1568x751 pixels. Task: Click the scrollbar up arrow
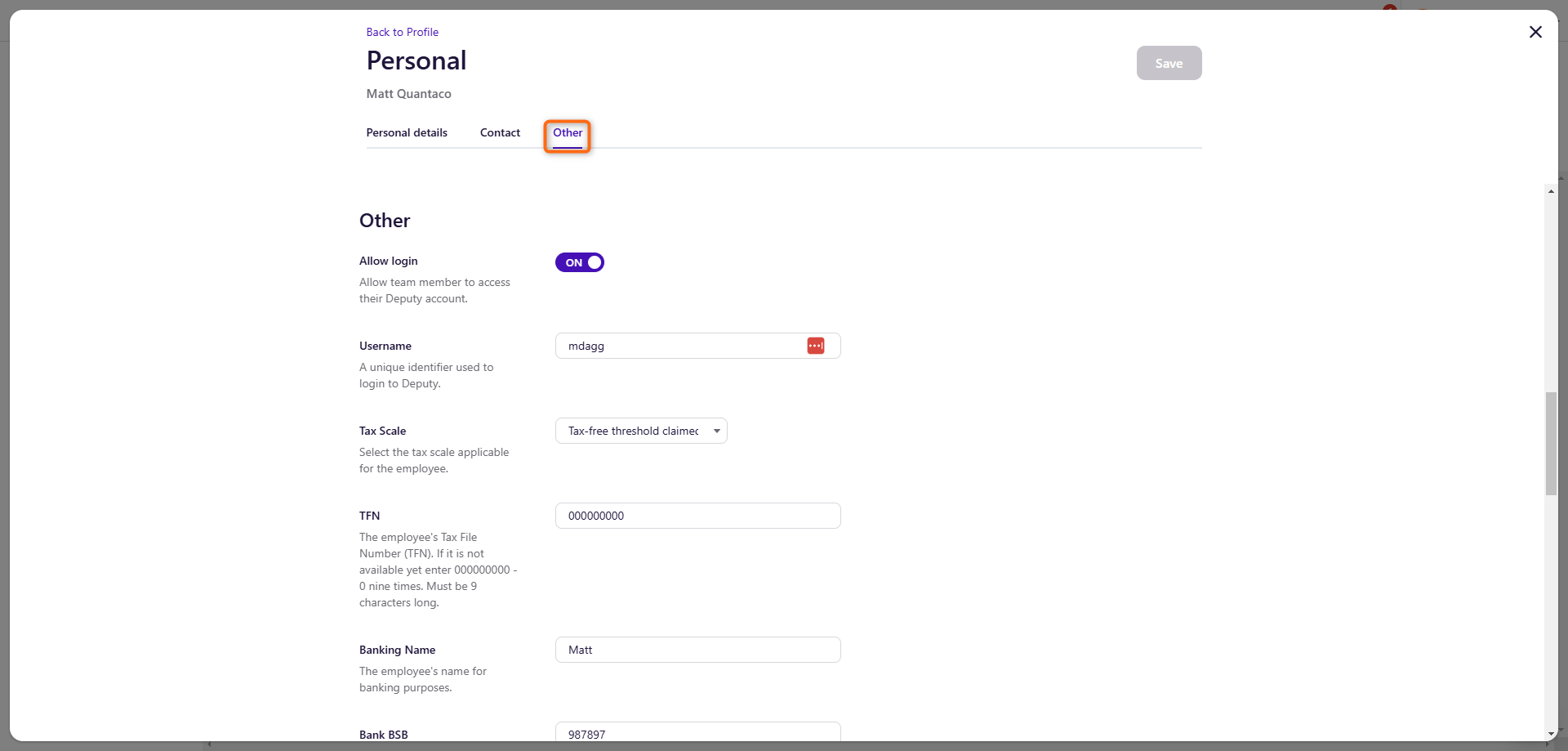(x=1551, y=191)
